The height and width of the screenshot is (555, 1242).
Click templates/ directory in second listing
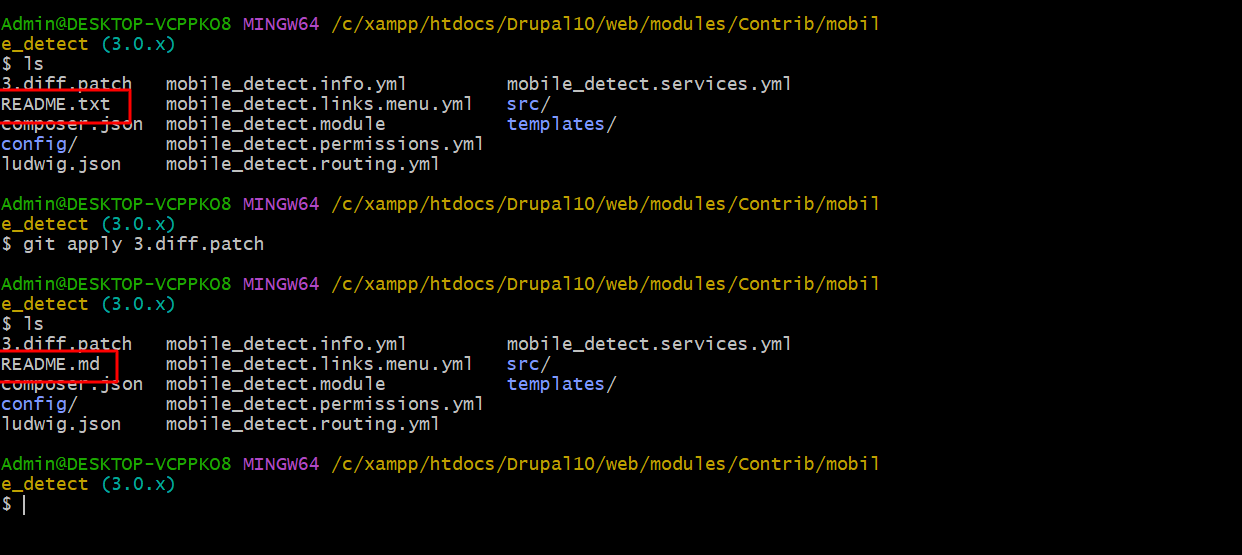point(562,384)
